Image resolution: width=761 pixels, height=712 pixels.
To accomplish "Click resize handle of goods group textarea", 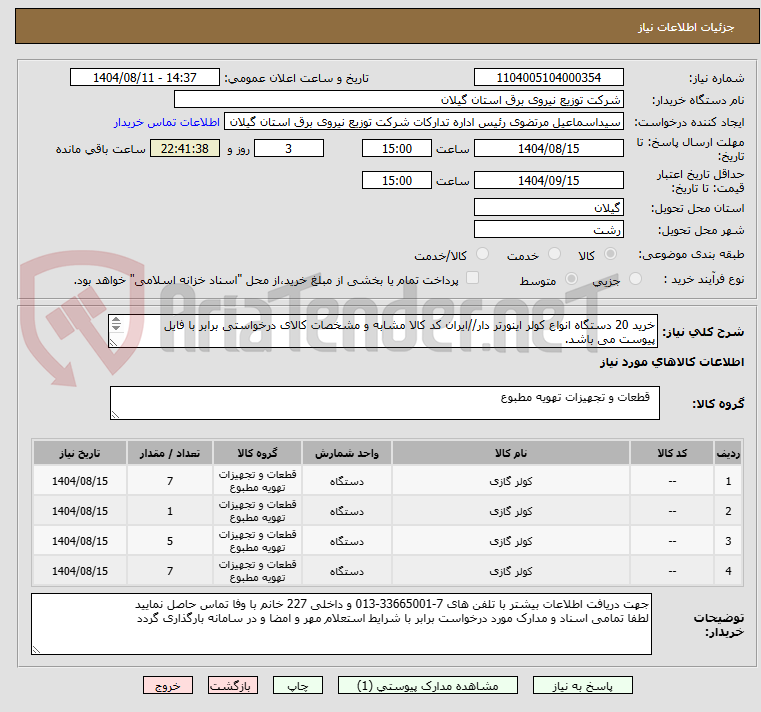I will (x=115, y=413).
